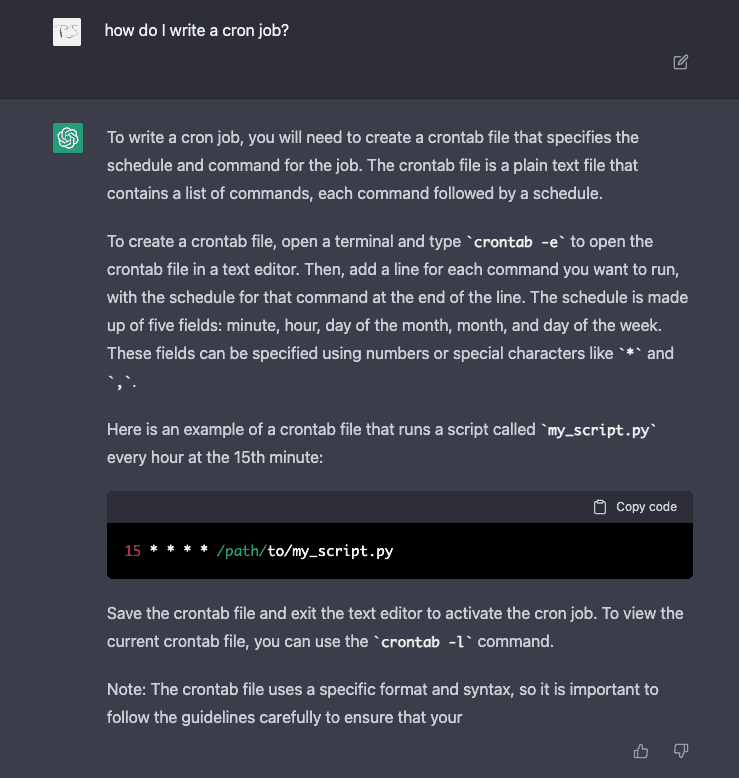Click the red "15" in code block

pos(133,551)
